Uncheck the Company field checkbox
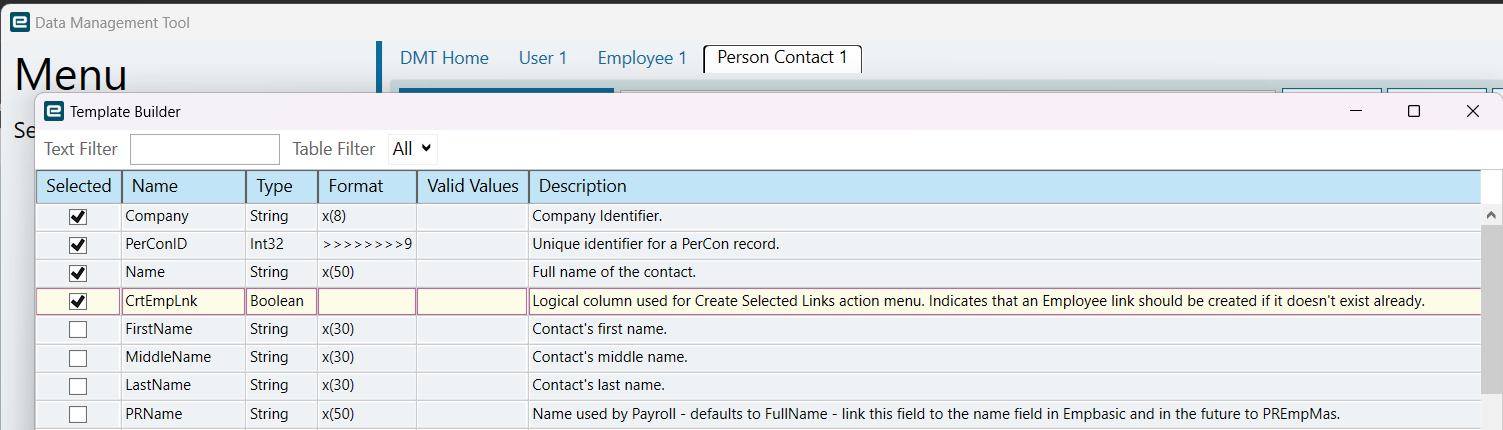 (x=78, y=216)
